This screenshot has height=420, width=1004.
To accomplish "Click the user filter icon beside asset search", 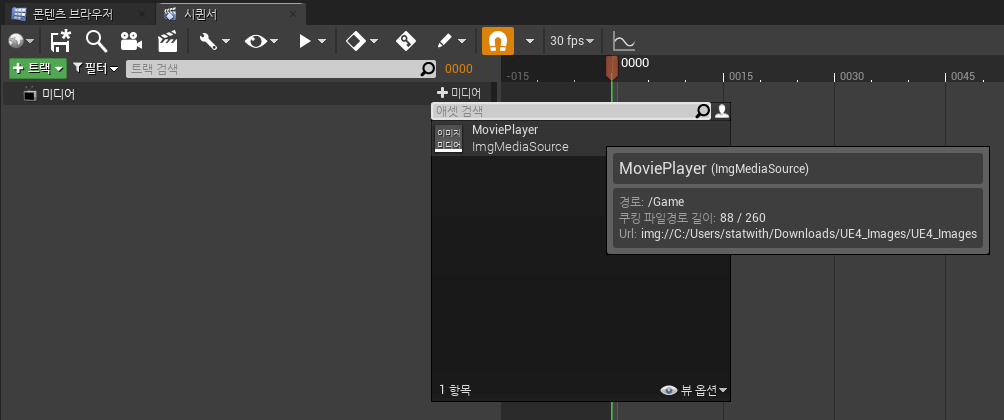I will pyautogui.click(x=722, y=111).
